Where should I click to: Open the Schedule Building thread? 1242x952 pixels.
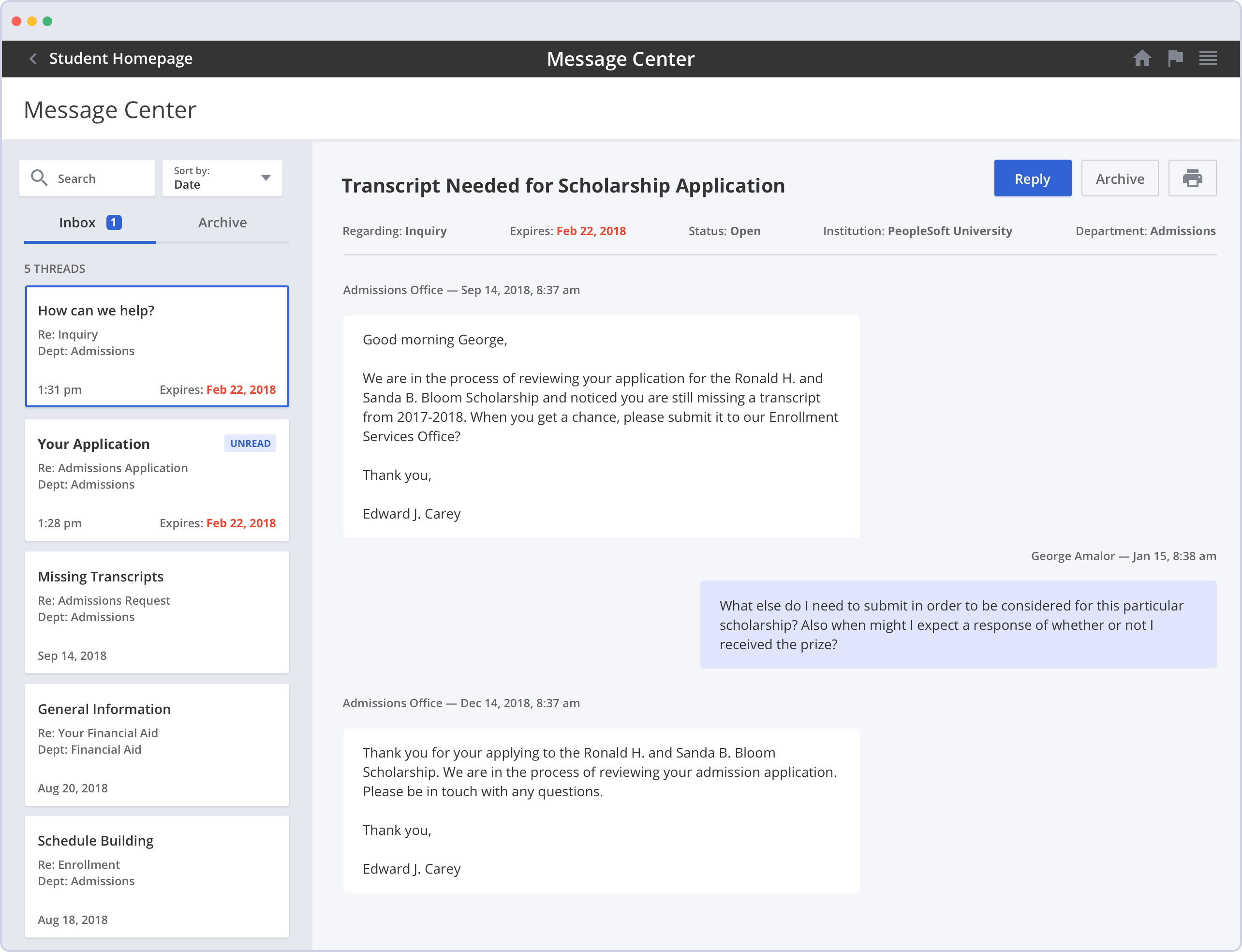[x=157, y=876]
